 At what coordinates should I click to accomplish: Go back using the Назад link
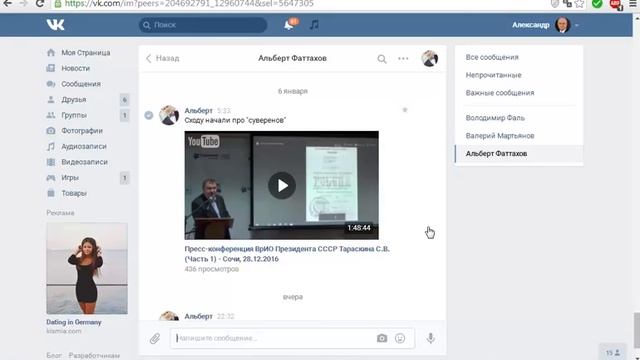click(162, 58)
